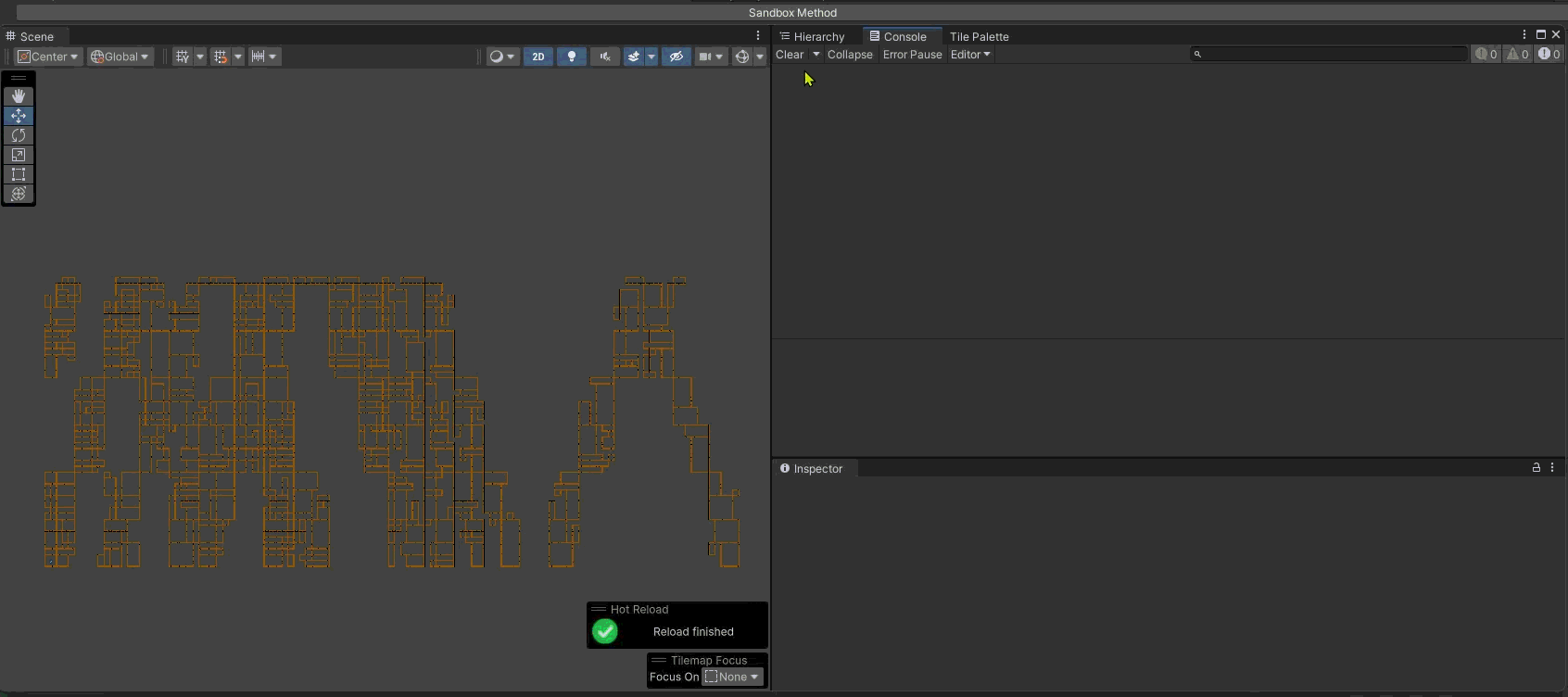Toggle 2D view mode

(537, 57)
